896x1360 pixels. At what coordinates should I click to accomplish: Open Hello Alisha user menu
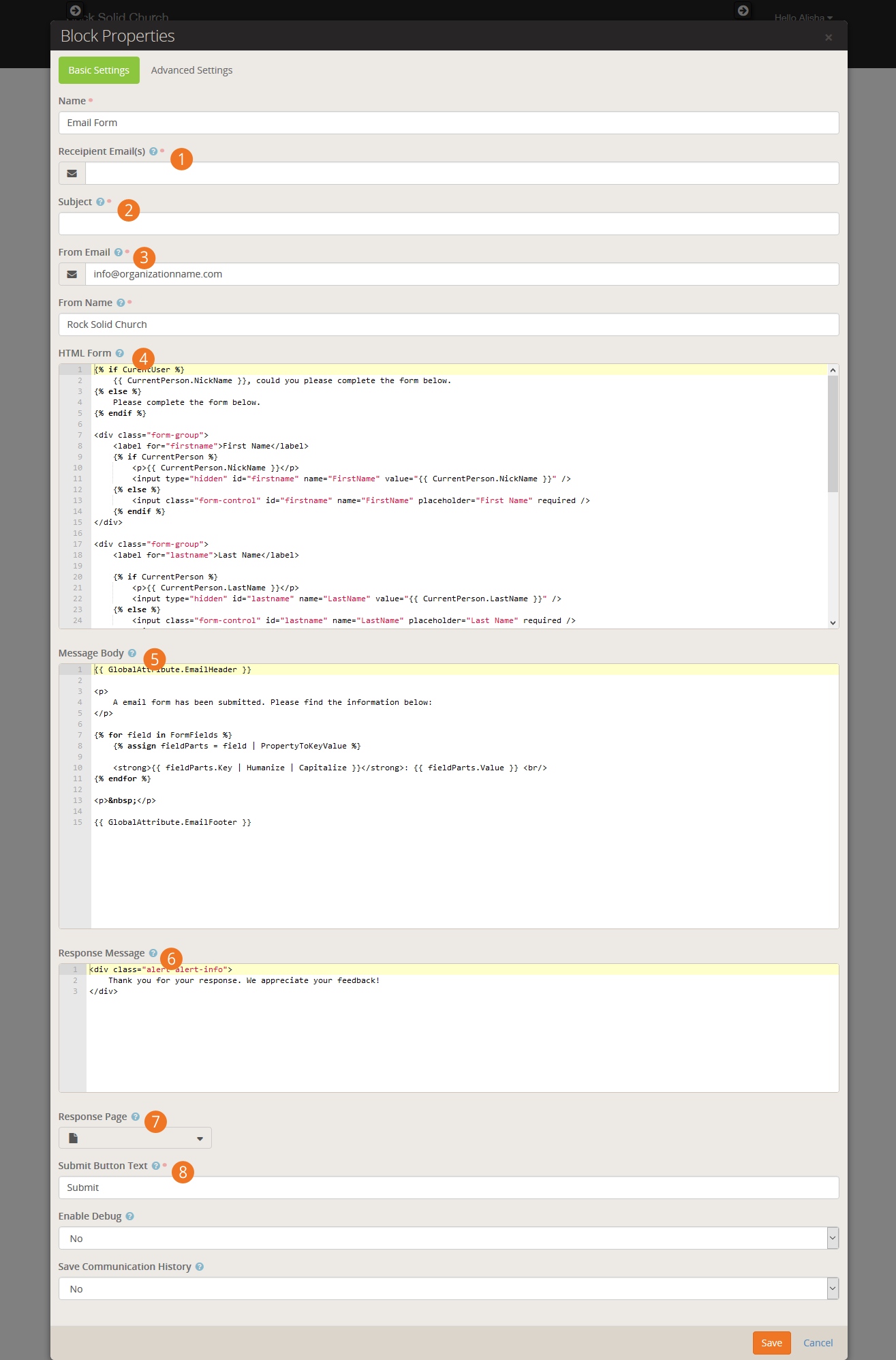click(803, 18)
